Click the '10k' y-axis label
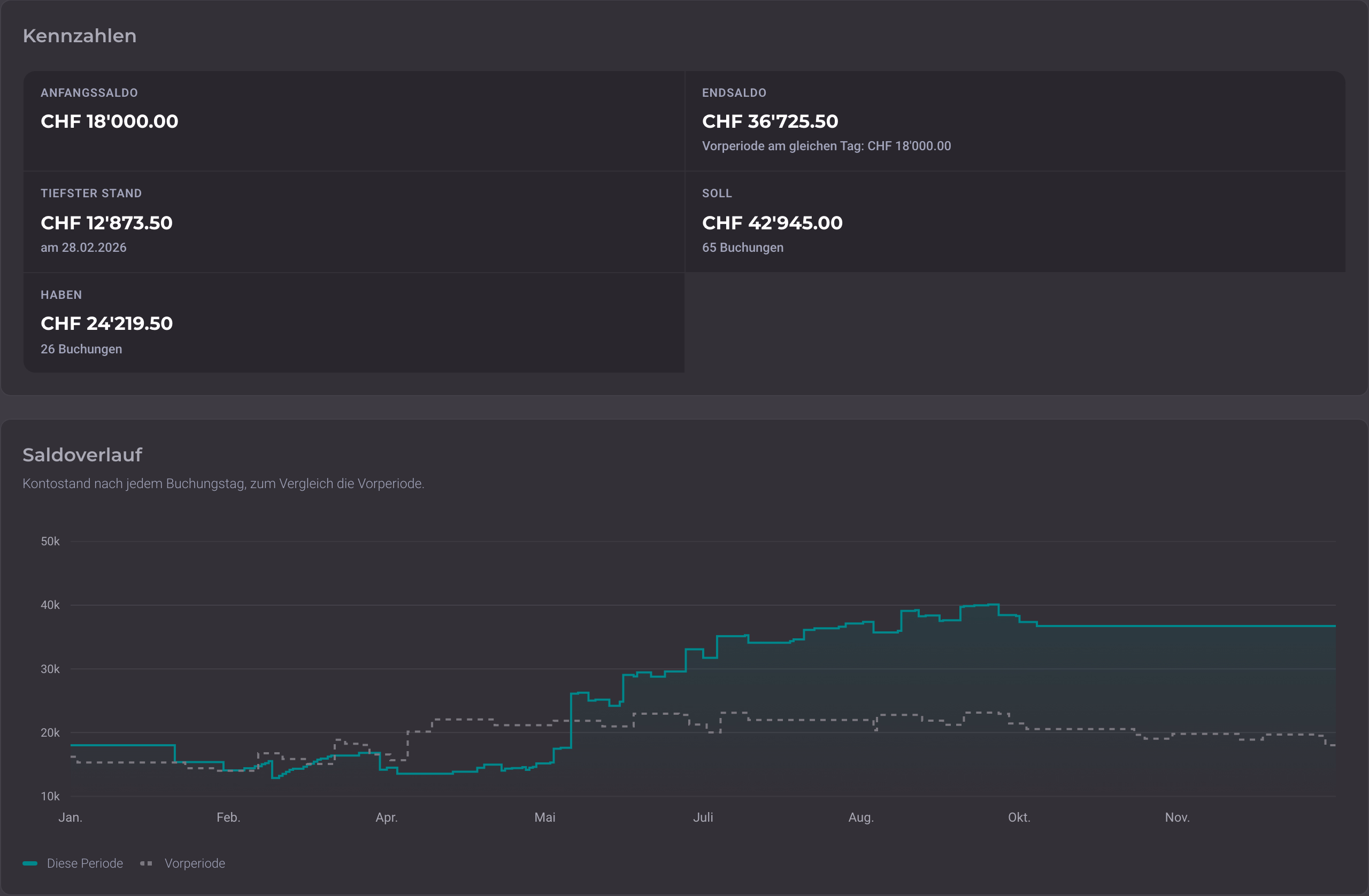Screen dimensions: 1369x896 pyautogui.click(x=50, y=797)
